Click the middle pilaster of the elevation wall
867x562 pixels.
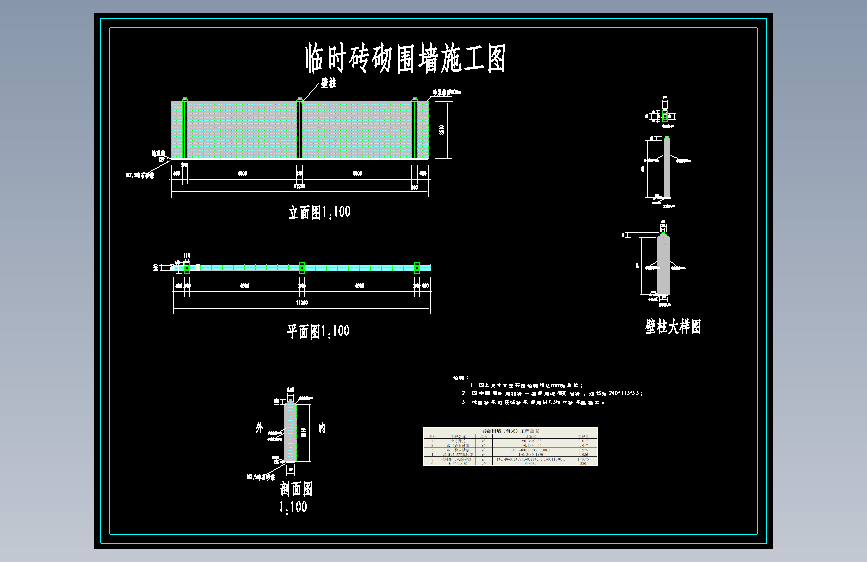point(300,128)
